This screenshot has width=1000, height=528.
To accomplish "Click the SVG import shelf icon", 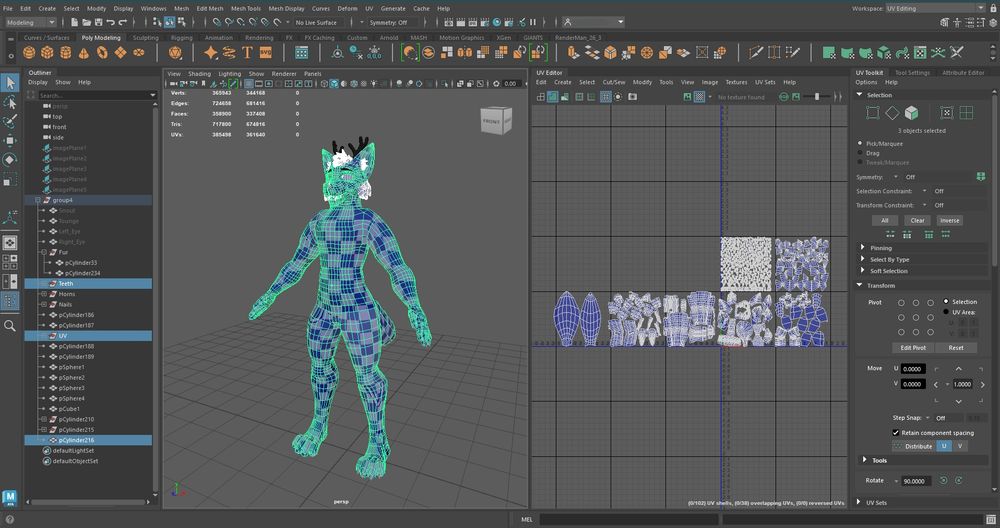I will [265, 53].
